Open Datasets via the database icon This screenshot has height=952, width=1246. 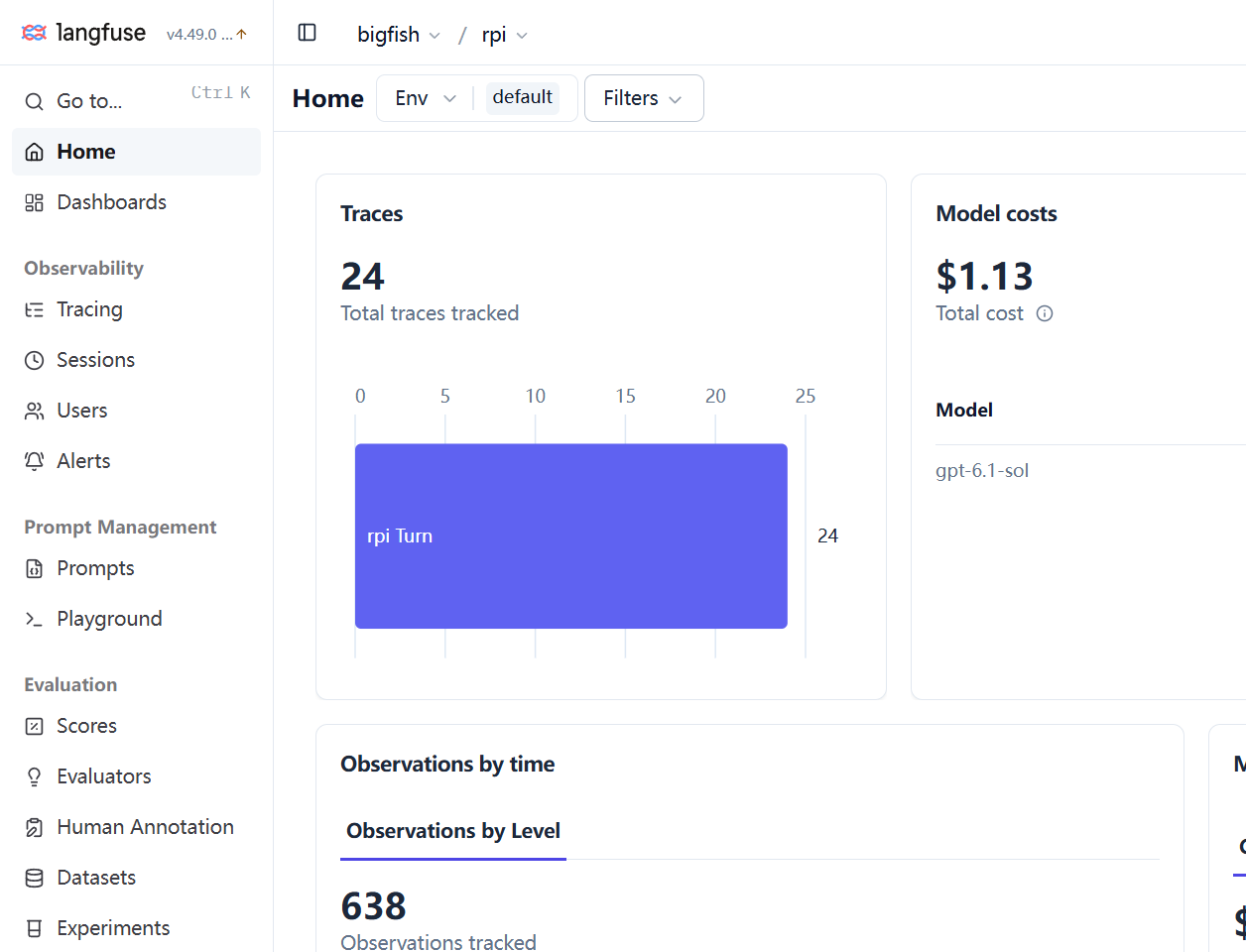[35, 878]
